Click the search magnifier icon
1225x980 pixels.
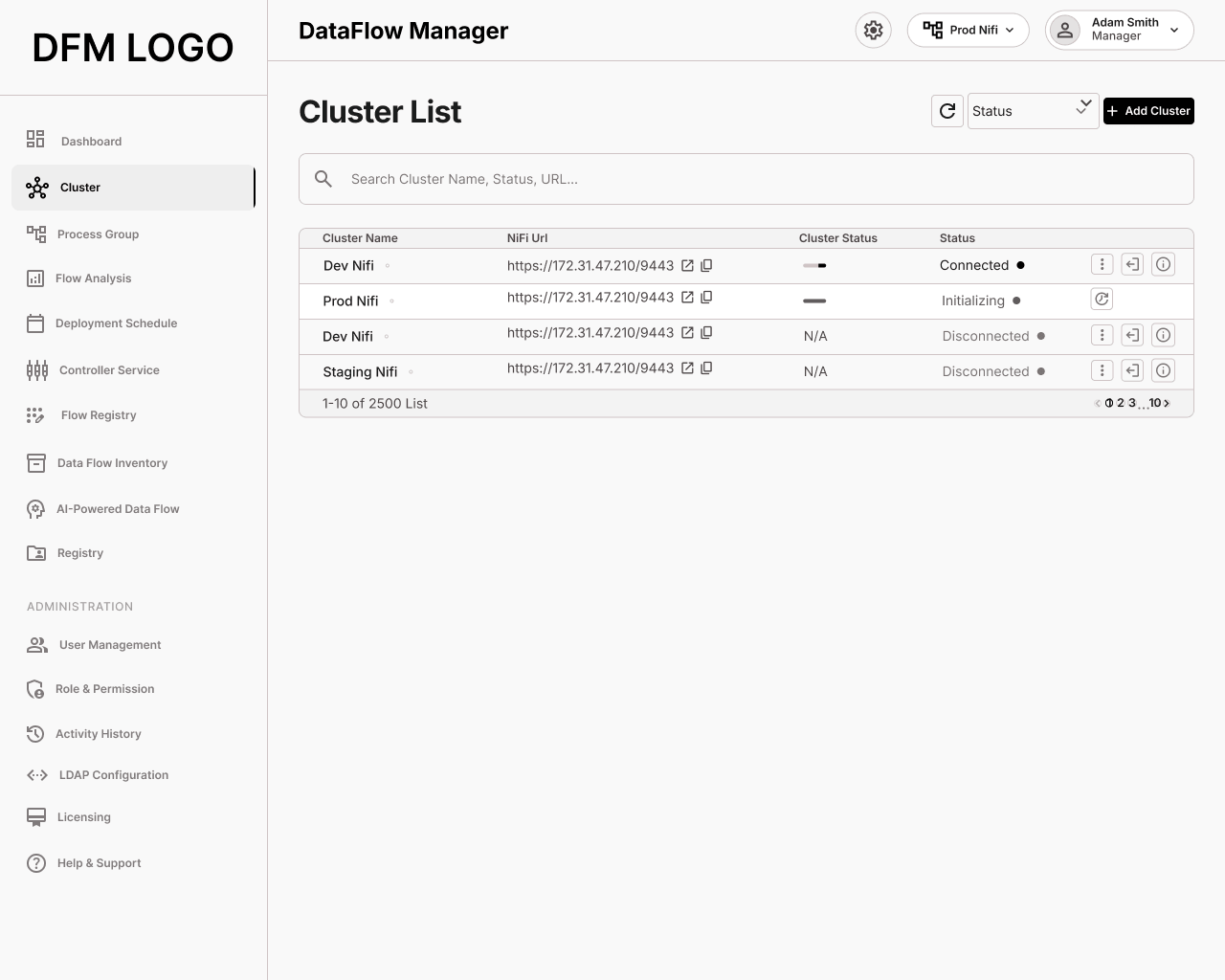(323, 179)
